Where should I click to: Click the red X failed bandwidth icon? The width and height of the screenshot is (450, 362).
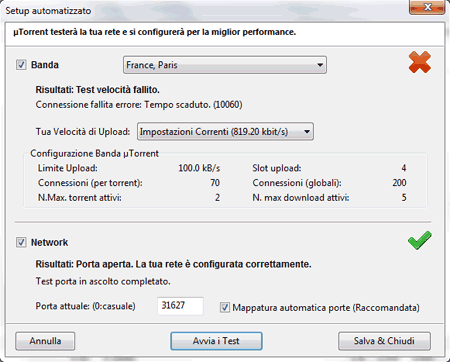[420, 62]
